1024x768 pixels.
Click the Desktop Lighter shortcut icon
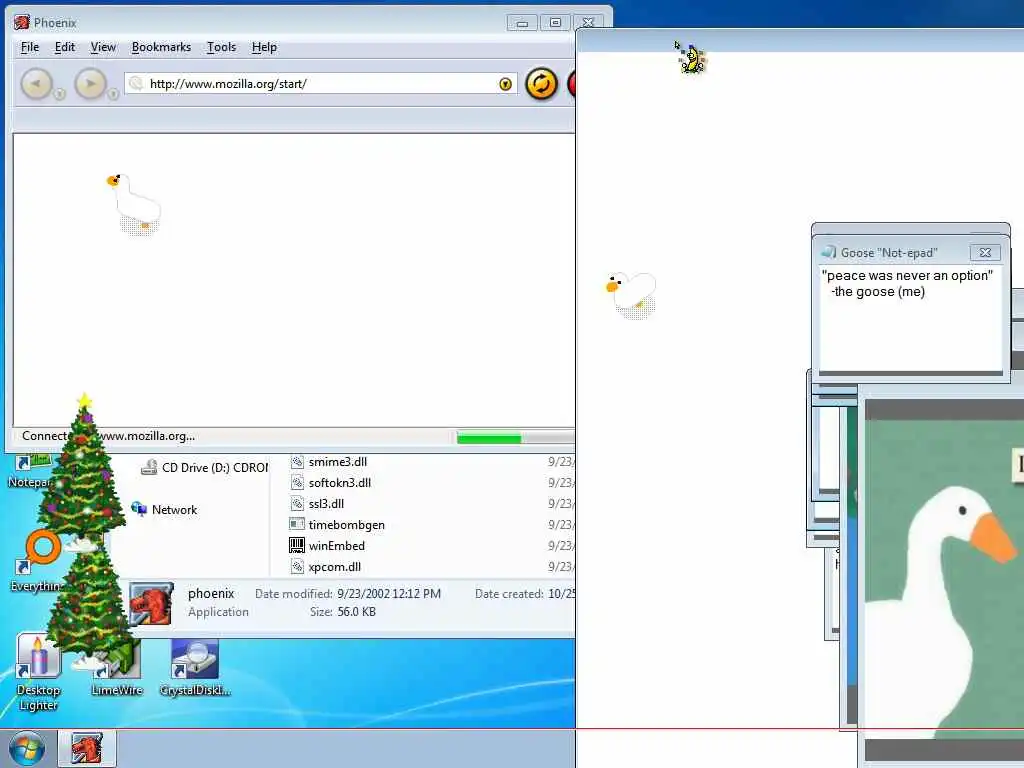pos(39,656)
